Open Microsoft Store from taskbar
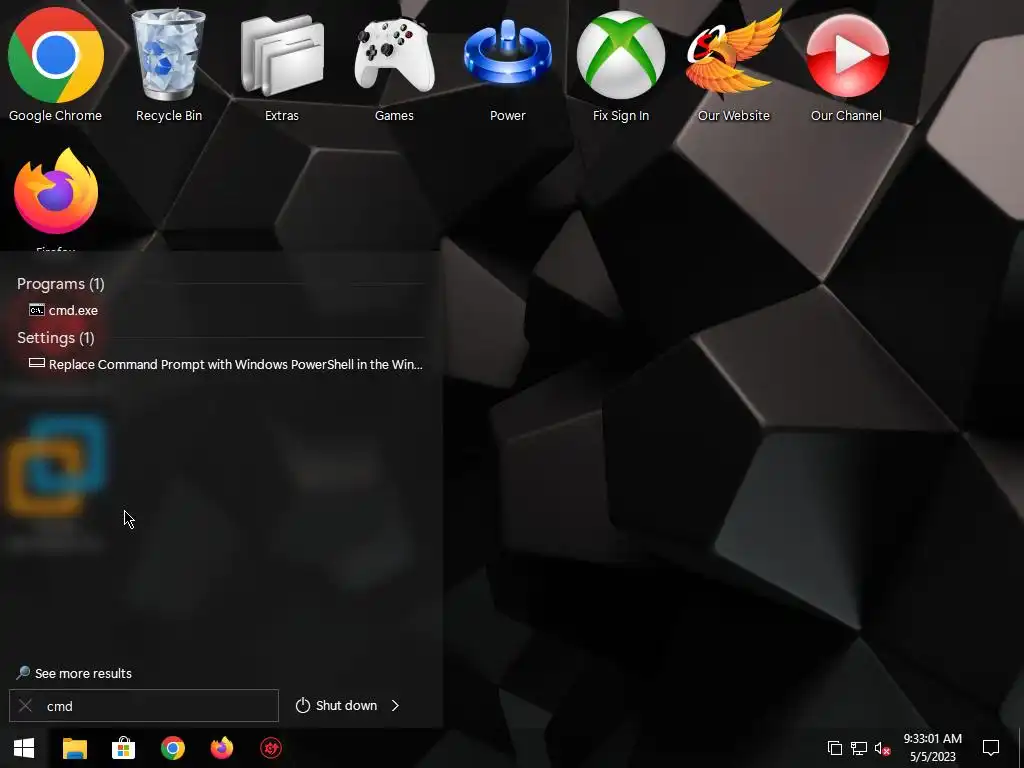Screen dimensions: 1024x768 (x=123, y=748)
